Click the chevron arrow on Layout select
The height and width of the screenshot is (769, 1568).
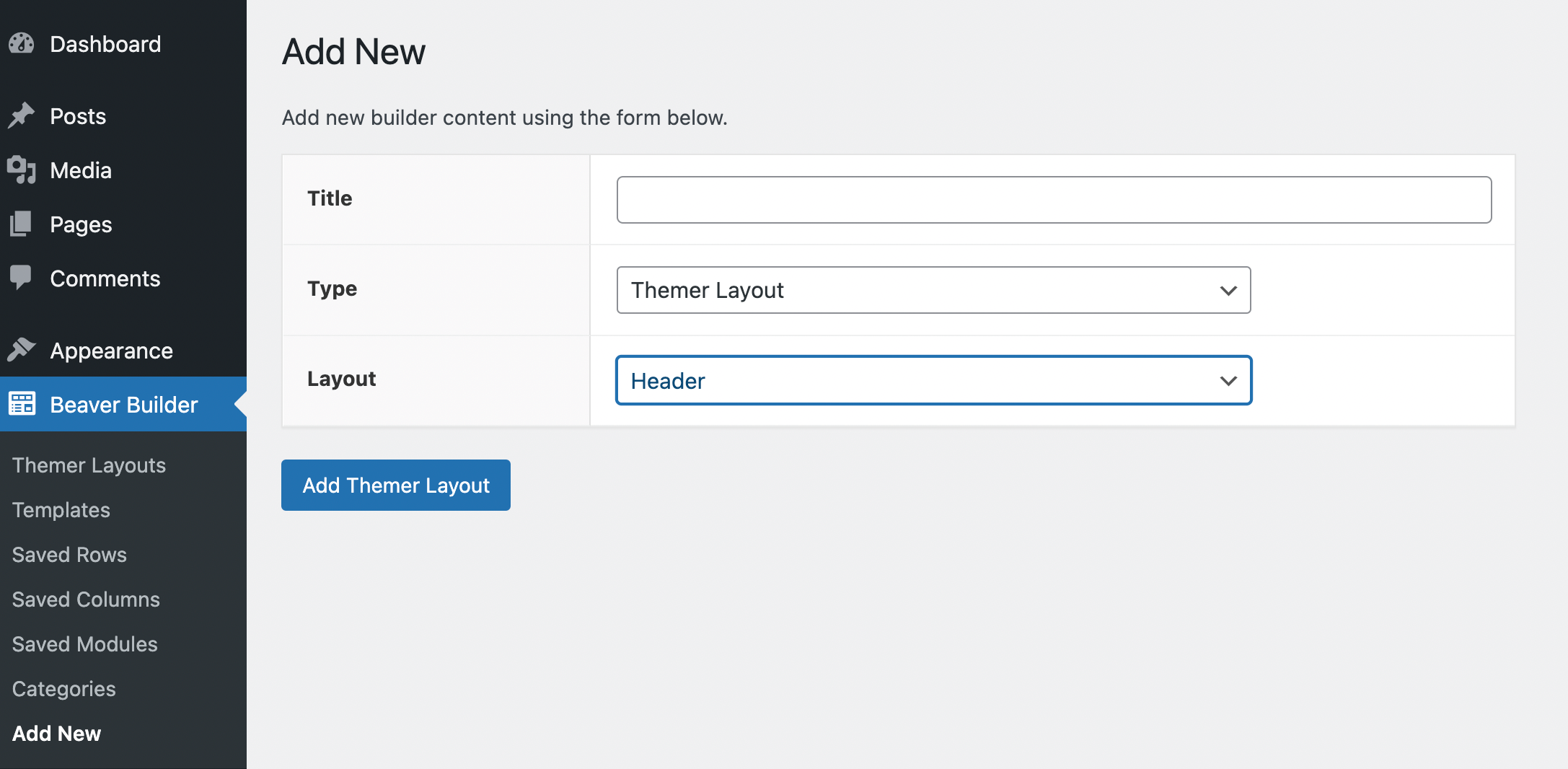pyautogui.click(x=1228, y=381)
